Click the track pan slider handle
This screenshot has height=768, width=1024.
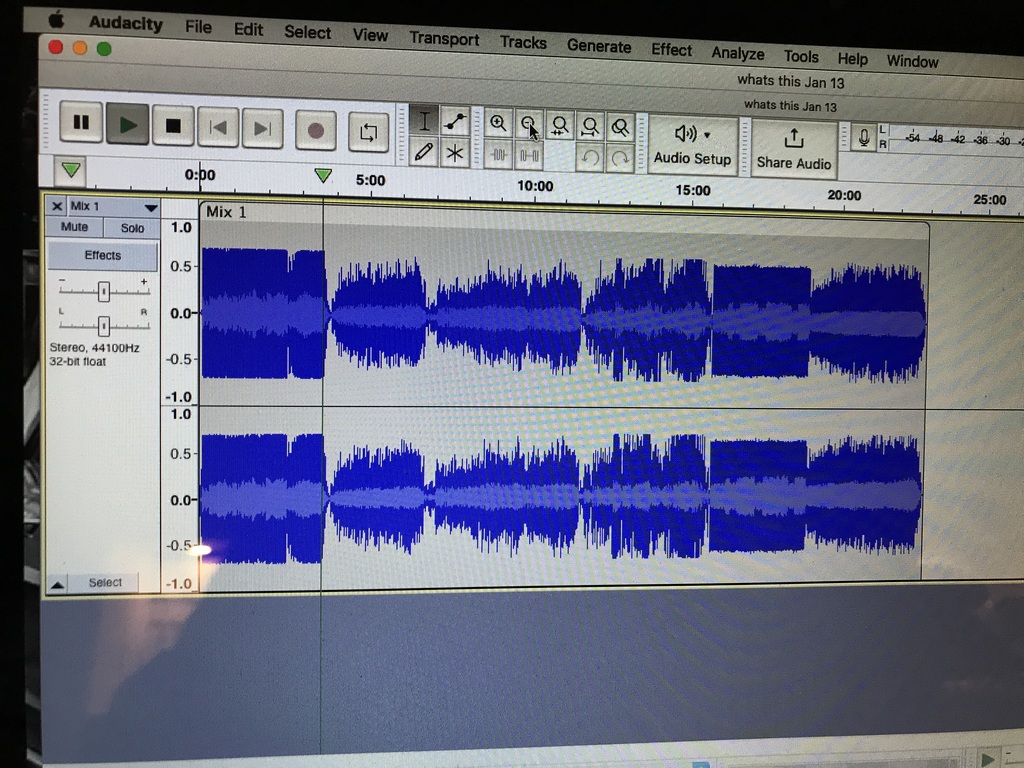(103, 325)
